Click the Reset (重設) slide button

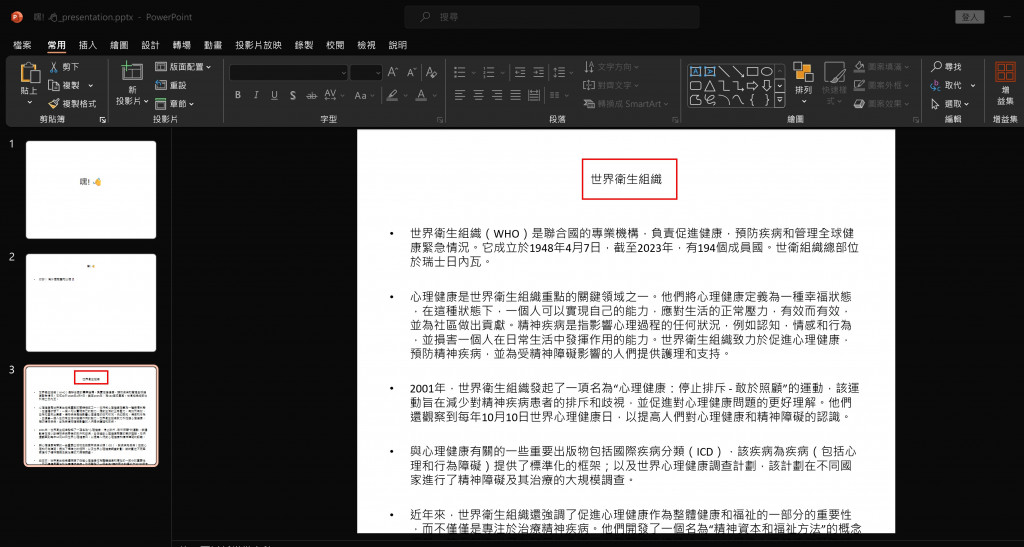click(x=170, y=86)
